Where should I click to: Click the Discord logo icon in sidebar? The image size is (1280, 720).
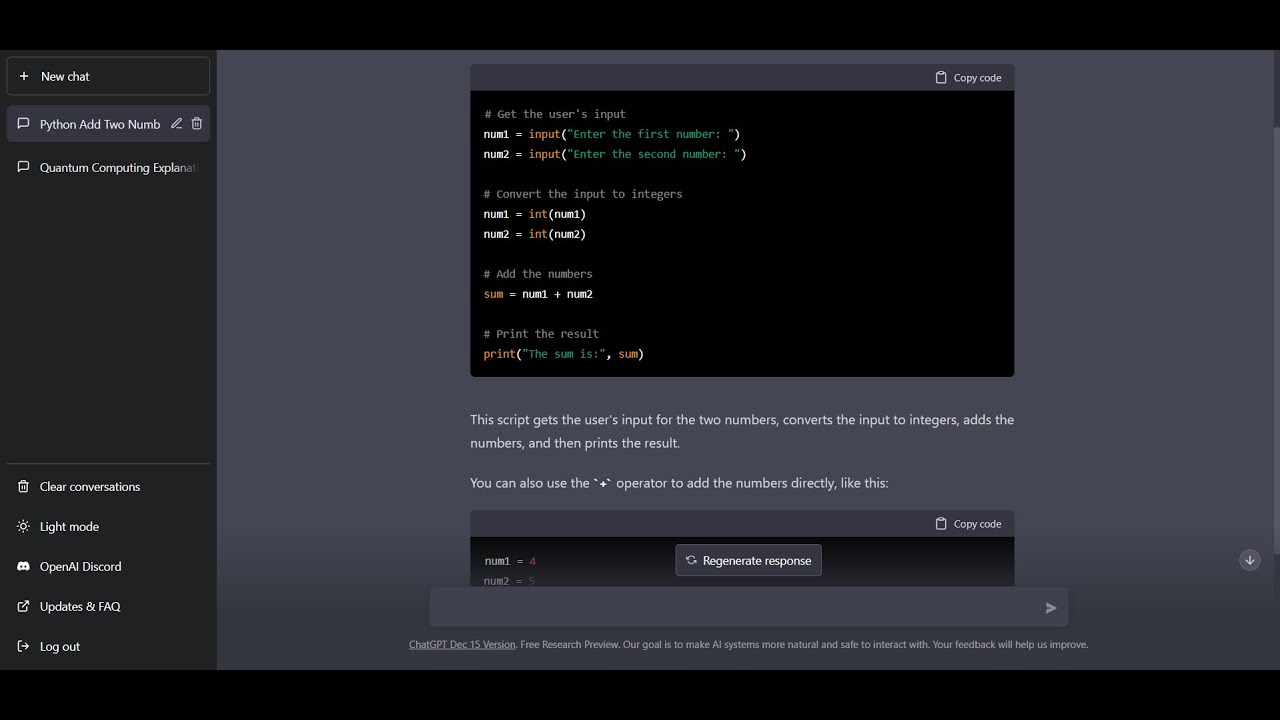(x=24, y=566)
